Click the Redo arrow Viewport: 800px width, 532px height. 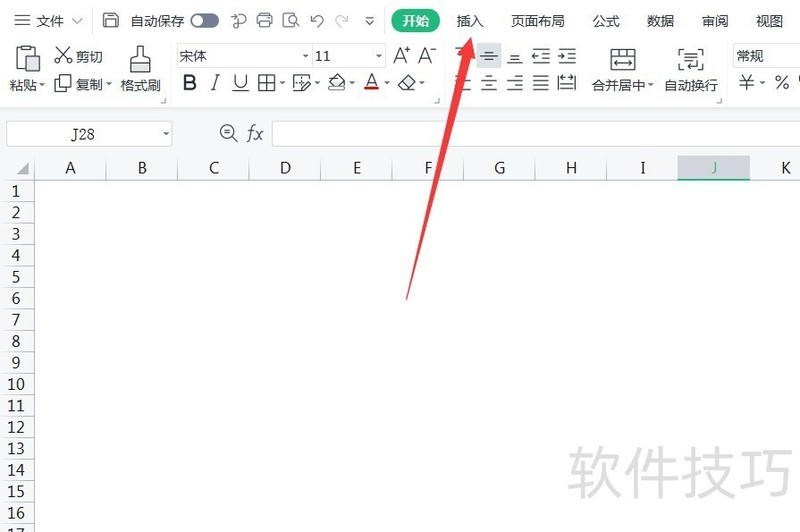[x=342, y=21]
